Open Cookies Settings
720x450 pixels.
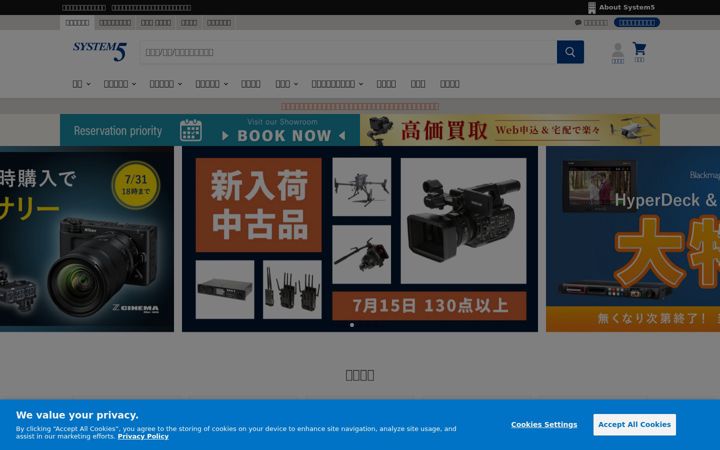coord(544,424)
